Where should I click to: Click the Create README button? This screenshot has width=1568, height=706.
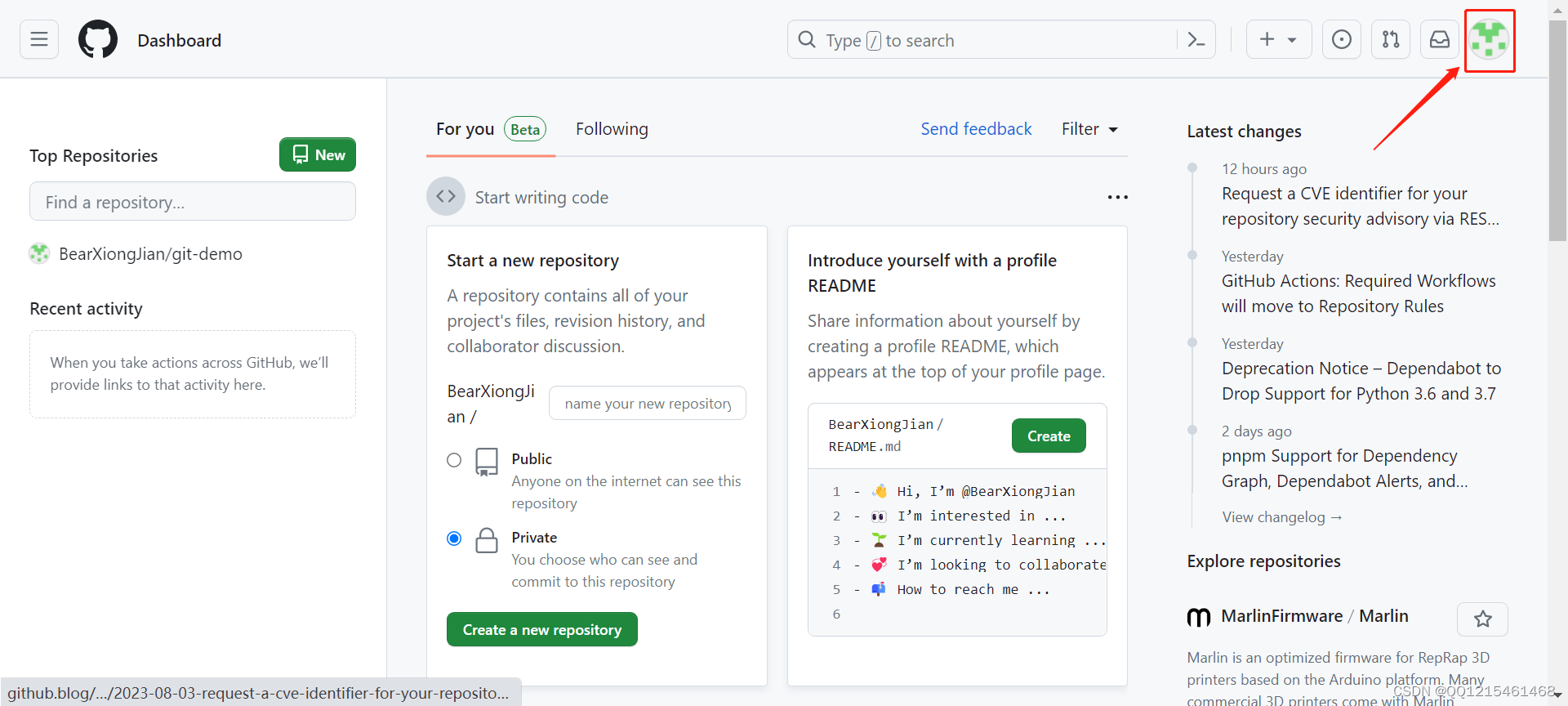pos(1049,436)
